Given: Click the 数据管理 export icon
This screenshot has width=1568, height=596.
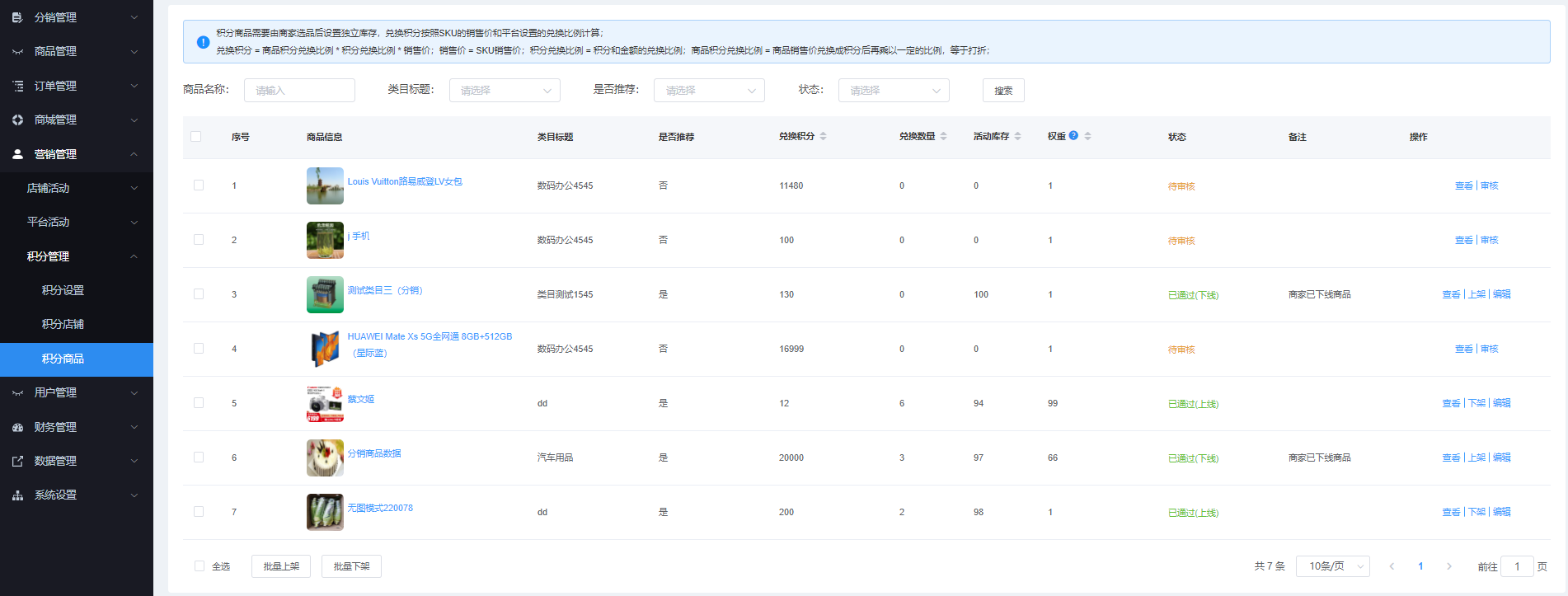Looking at the screenshot, I should point(17,462).
